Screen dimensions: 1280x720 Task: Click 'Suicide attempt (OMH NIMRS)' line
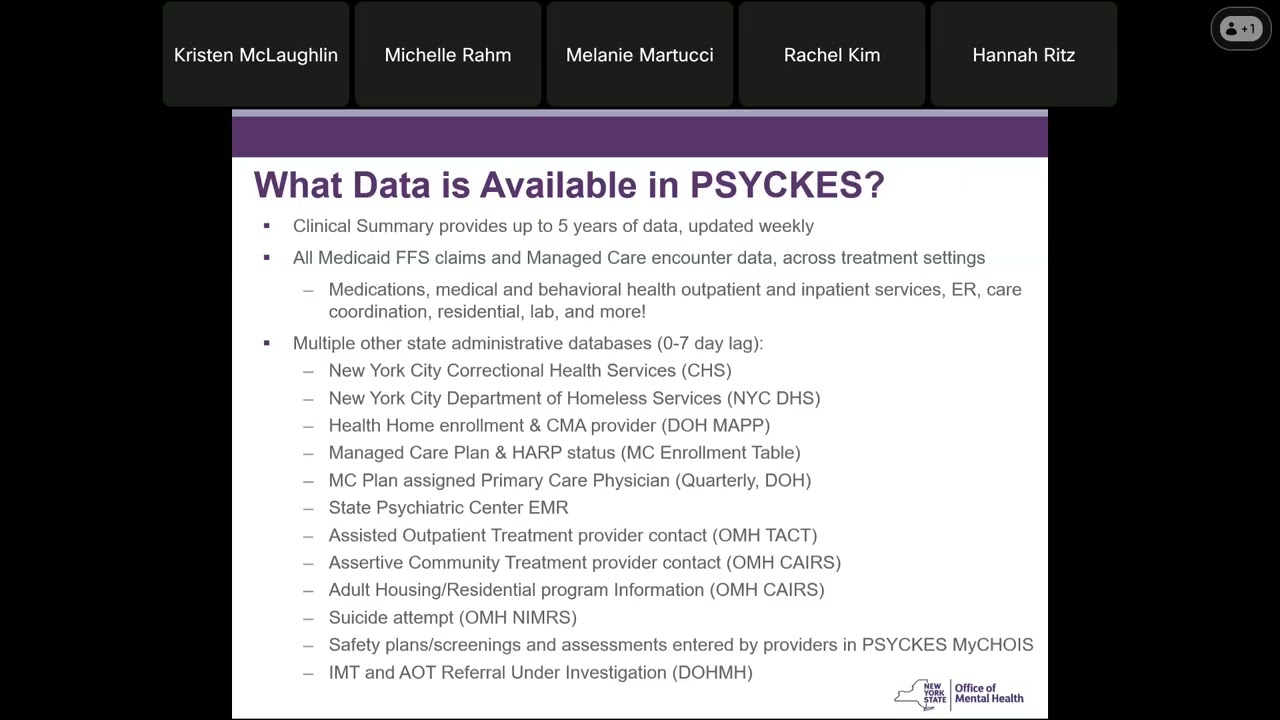coord(453,618)
